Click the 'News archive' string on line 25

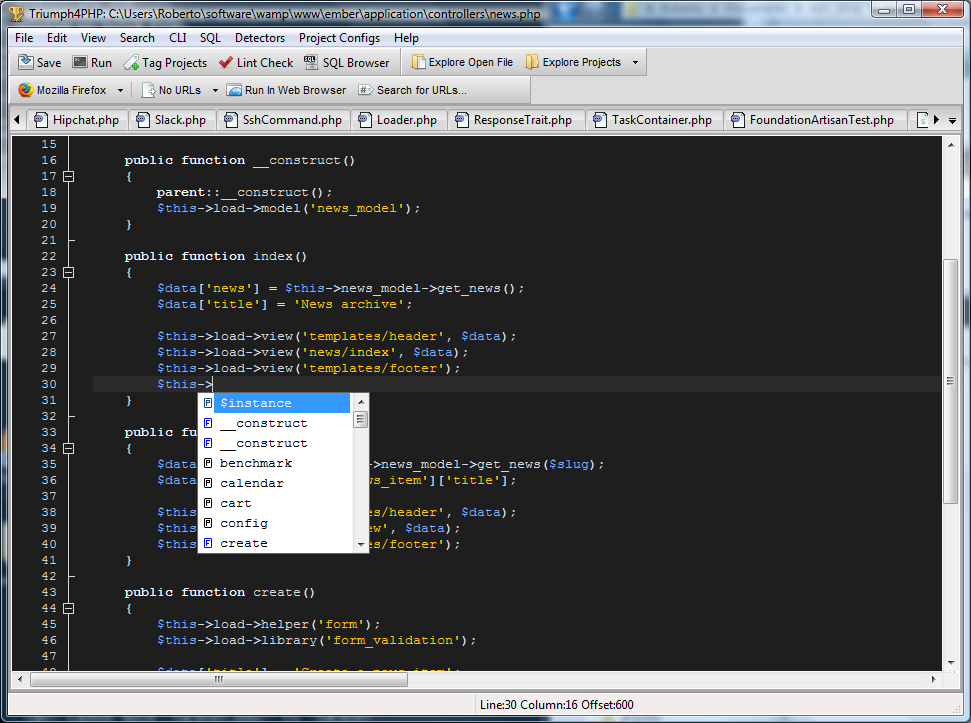tap(349, 305)
